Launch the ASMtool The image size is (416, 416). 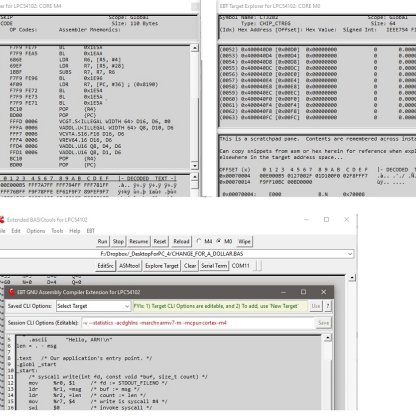[129, 266]
